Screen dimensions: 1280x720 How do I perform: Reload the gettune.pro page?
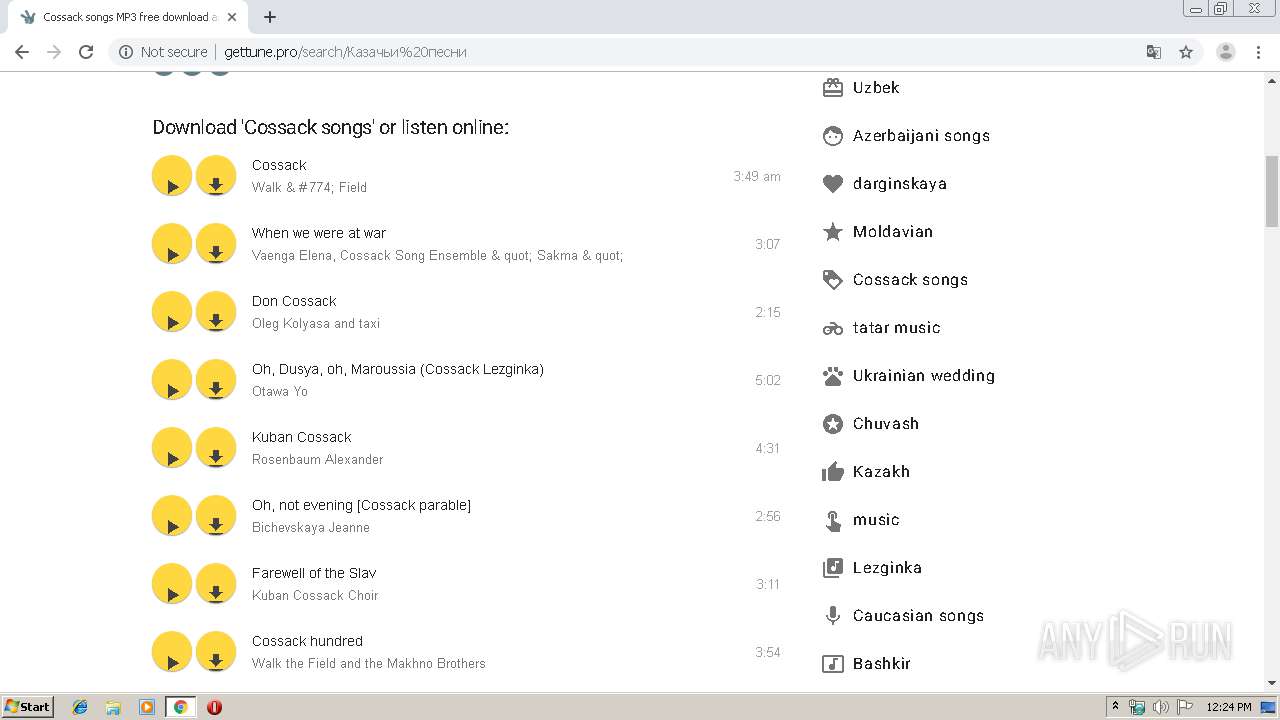[86, 52]
